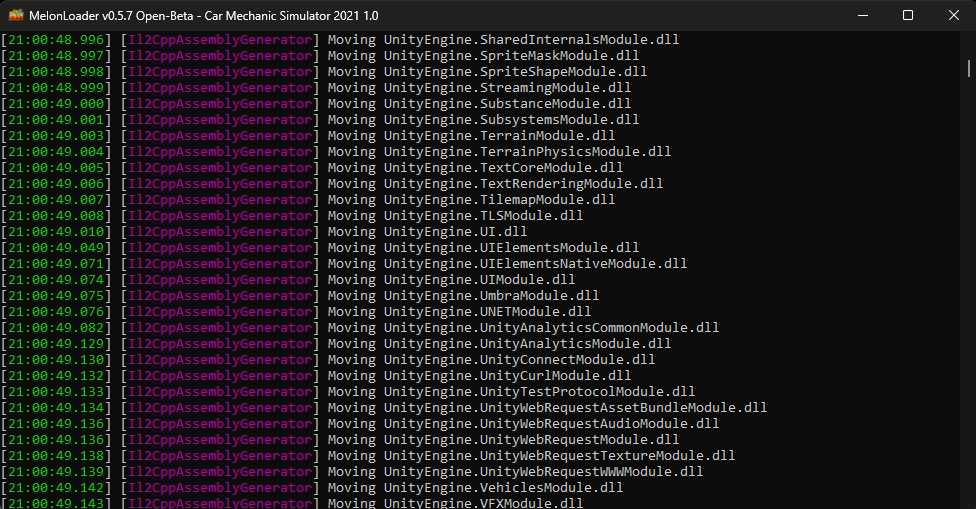
Task: Click 'UnityEngine.UnityWebRequestTextureModule.dll' line
Action: click(559, 455)
